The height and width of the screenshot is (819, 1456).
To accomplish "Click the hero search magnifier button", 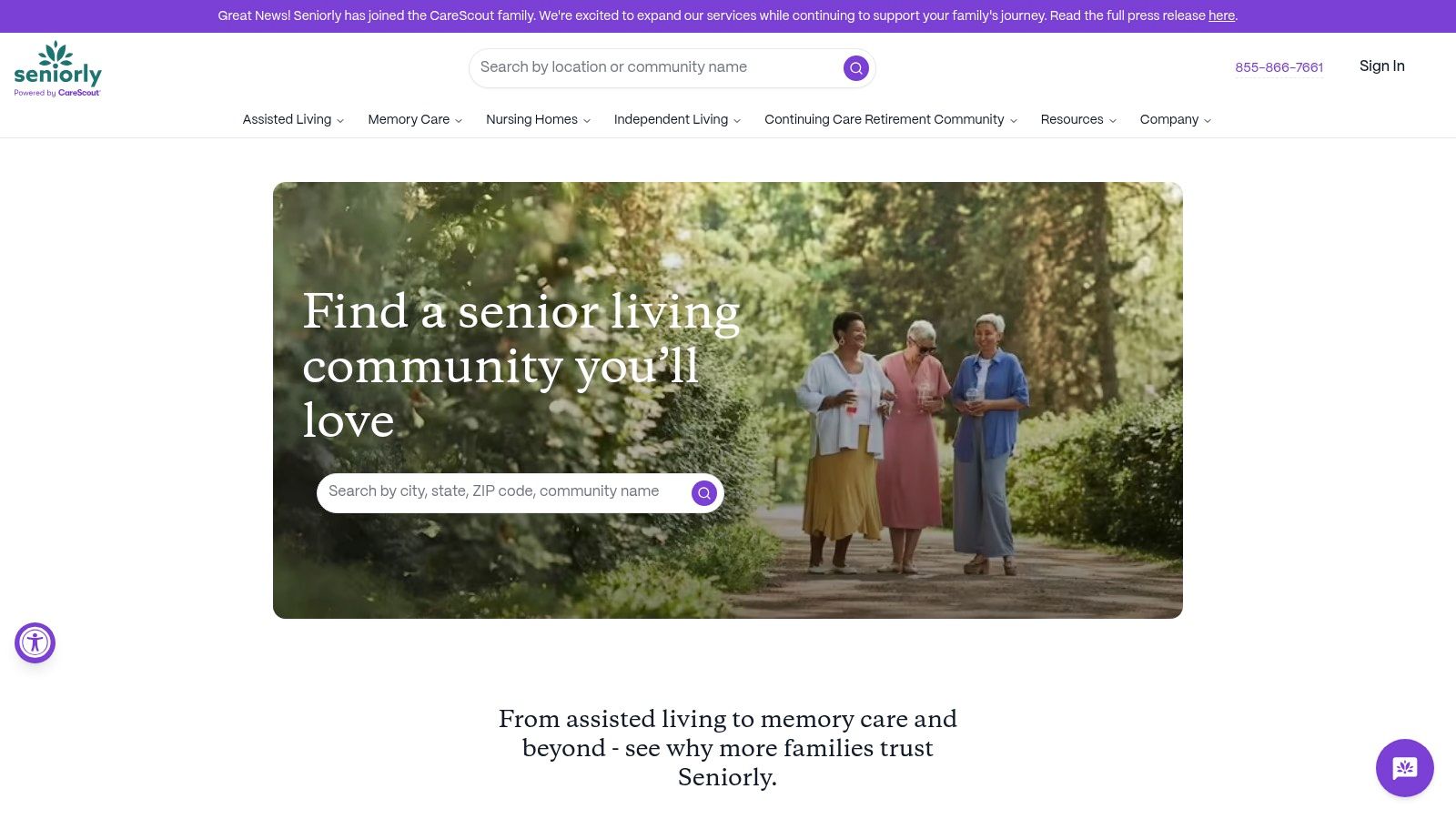I will (x=703, y=492).
